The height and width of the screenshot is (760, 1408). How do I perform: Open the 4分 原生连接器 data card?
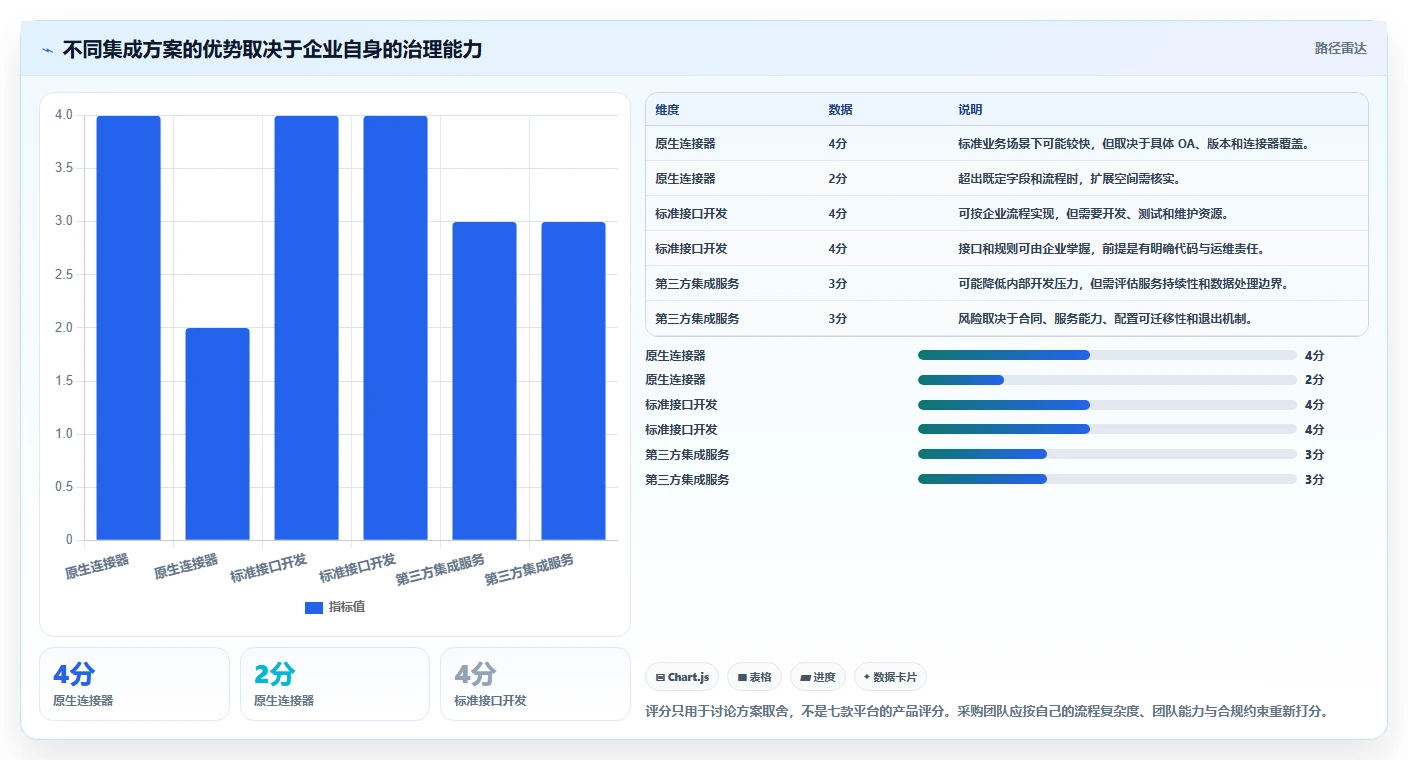point(134,684)
